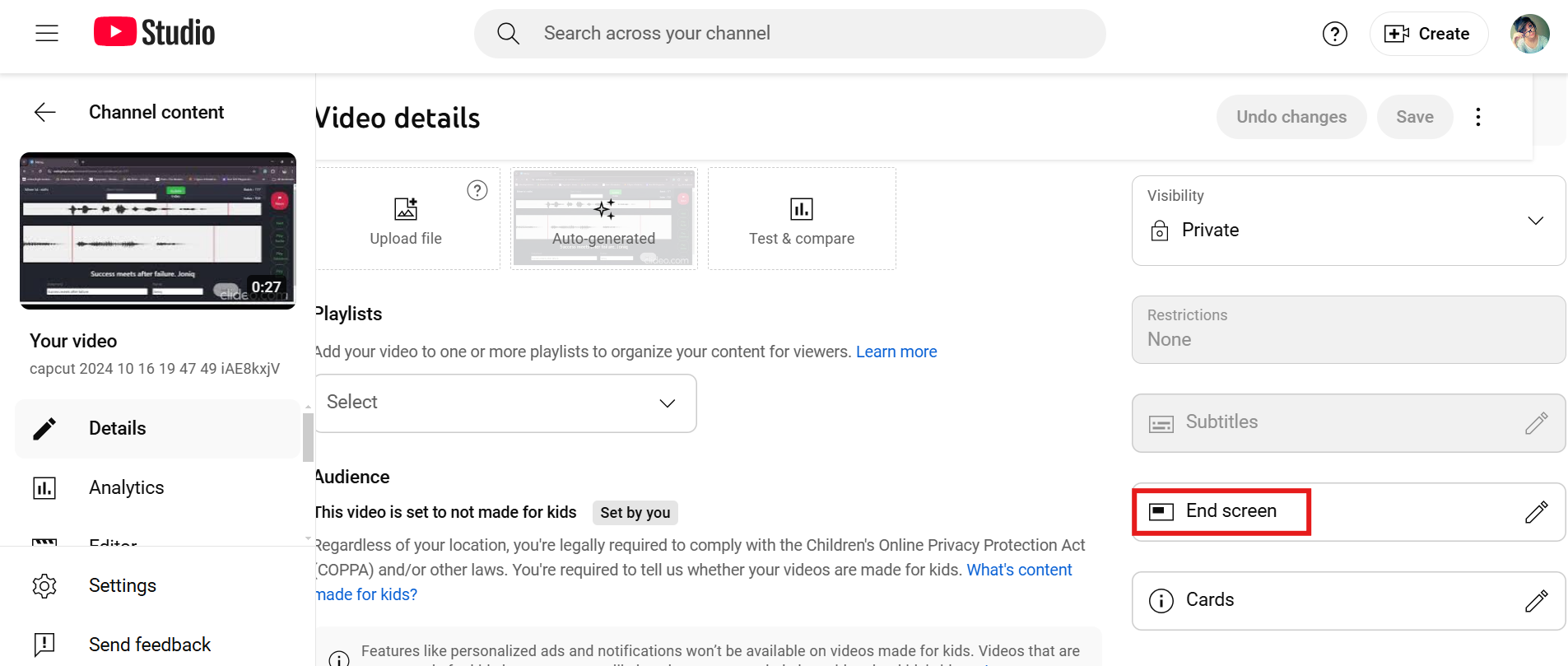This screenshot has height=666, width=1568.
Task: Click the search across your channel field
Action: click(x=789, y=34)
